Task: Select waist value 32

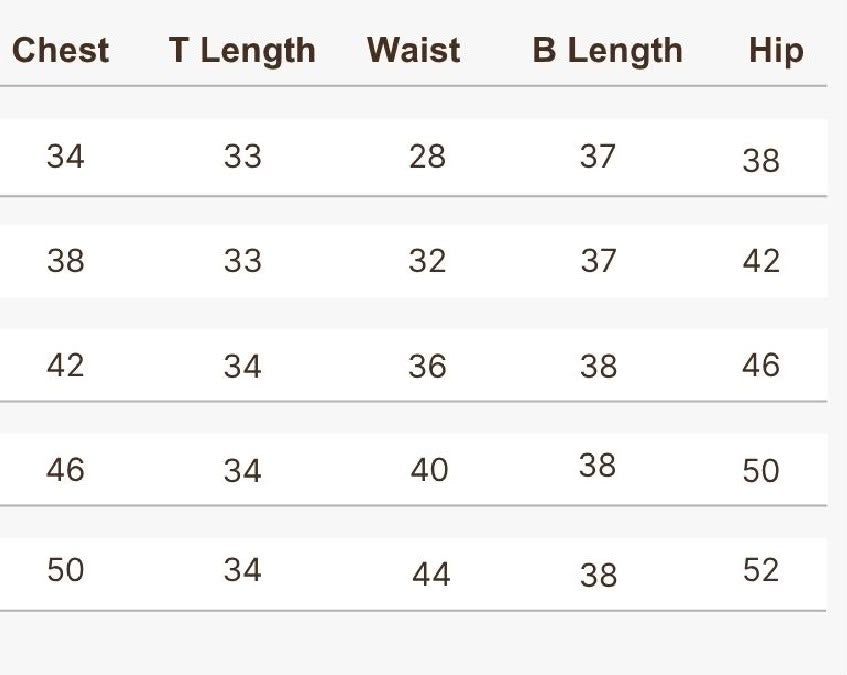Action: [427, 261]
